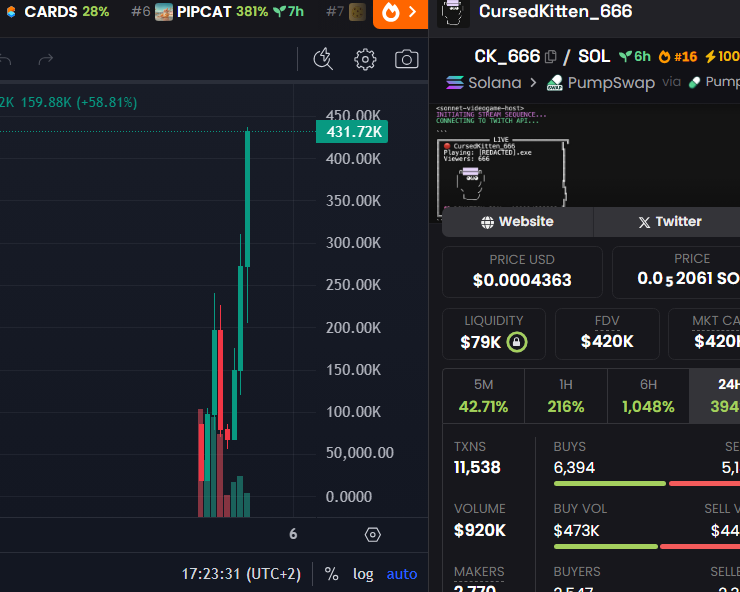This screenshot has height=592, width=740.
Task: Click the liquidity lock icon
Action: (517, 342)
